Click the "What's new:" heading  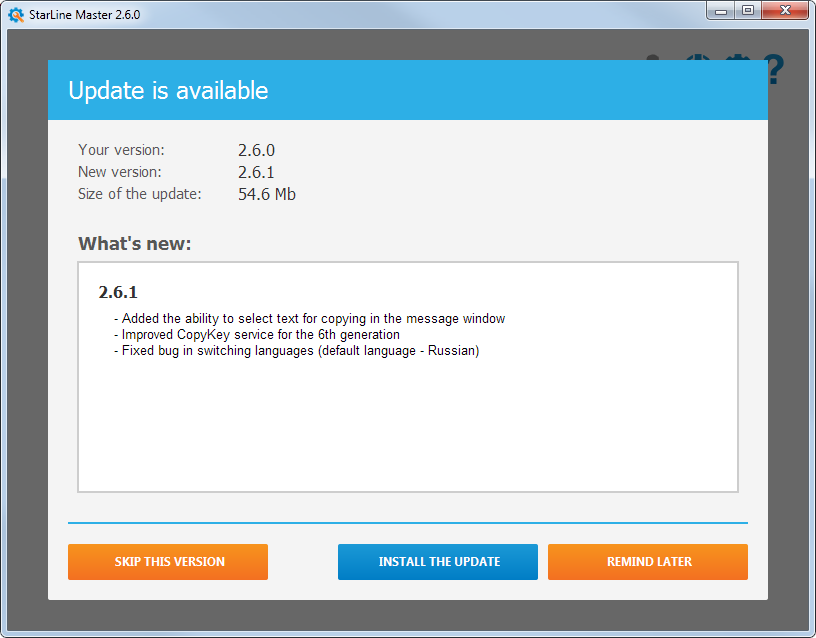coord(135,244)
